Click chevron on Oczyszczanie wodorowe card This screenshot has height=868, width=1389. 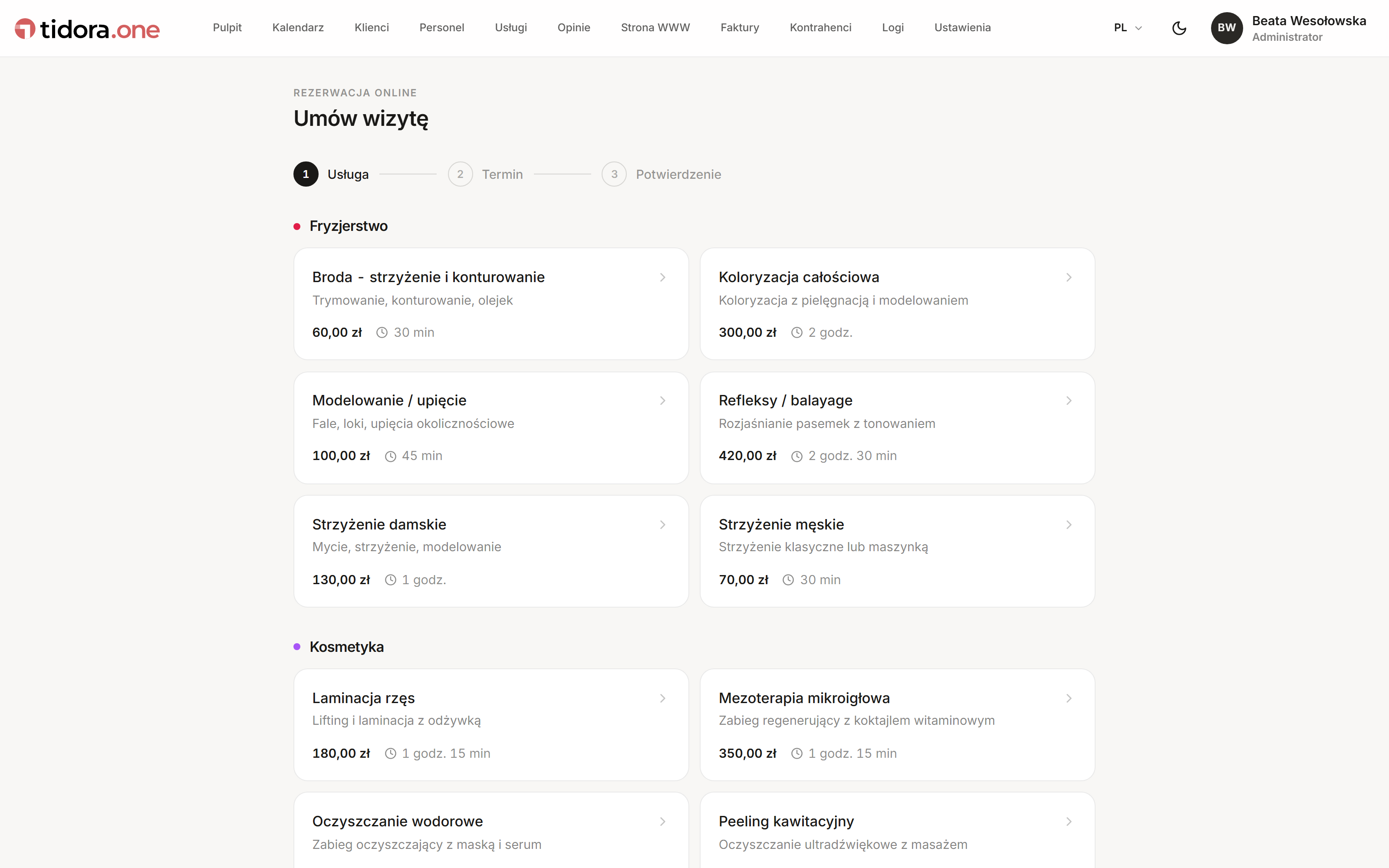click(663, 822)
